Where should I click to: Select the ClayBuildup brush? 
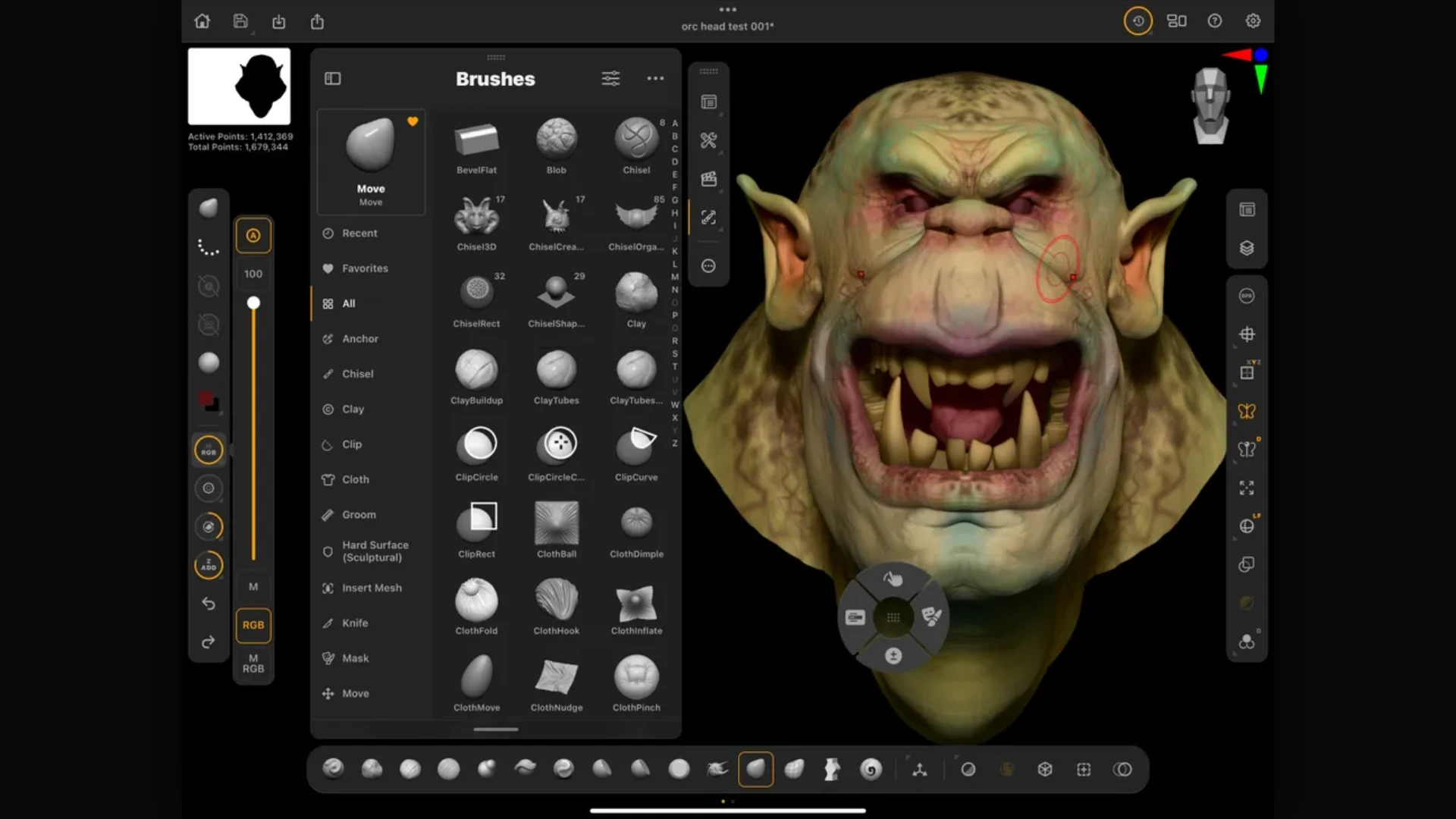coord(476,371)
